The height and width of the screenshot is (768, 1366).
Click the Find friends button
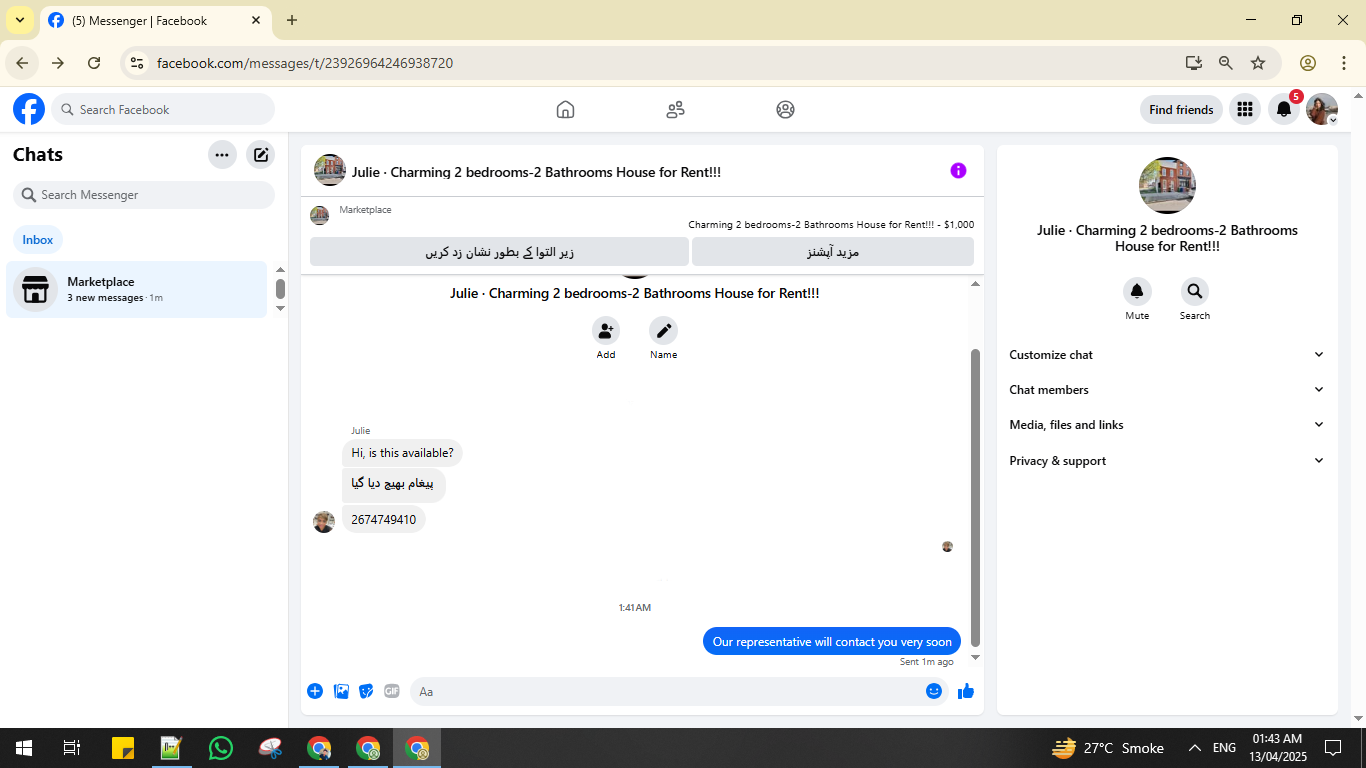point(1181,110)
